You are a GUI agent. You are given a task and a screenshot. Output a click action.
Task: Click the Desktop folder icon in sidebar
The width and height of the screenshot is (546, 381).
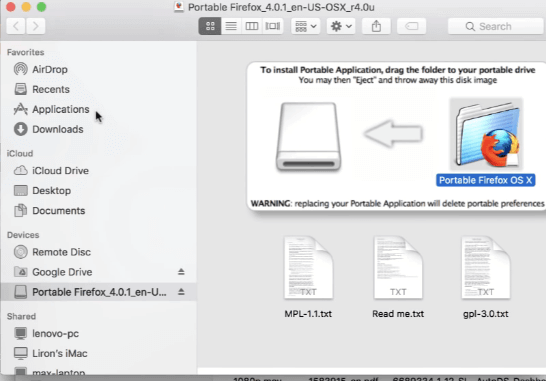pos(21,190)
